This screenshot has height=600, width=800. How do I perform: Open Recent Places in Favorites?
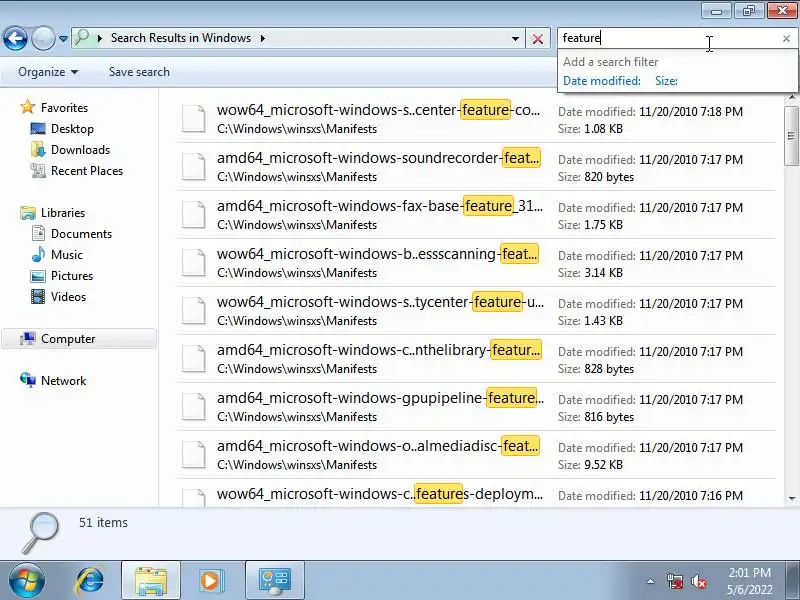pos(87,170)
